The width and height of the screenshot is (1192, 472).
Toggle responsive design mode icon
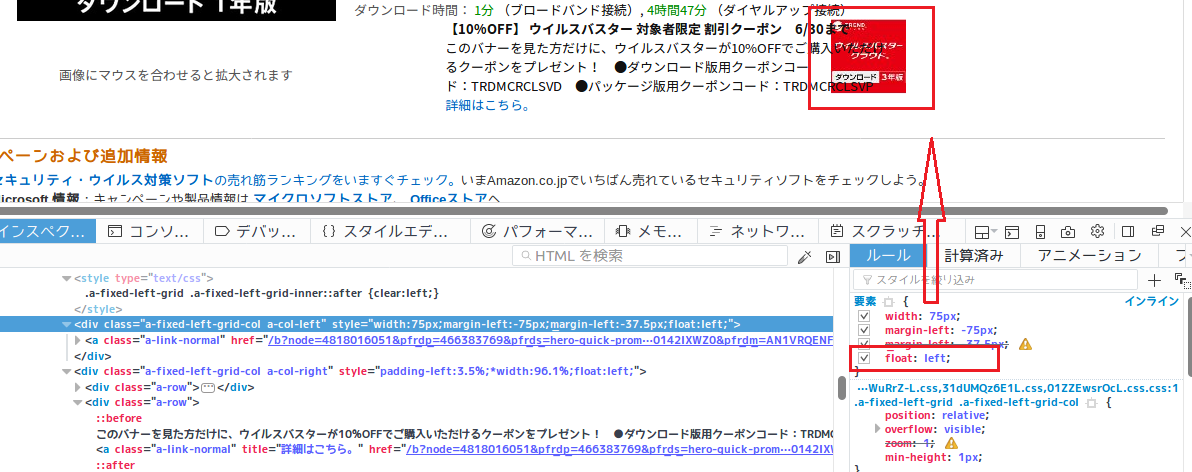click(1039, 231)
